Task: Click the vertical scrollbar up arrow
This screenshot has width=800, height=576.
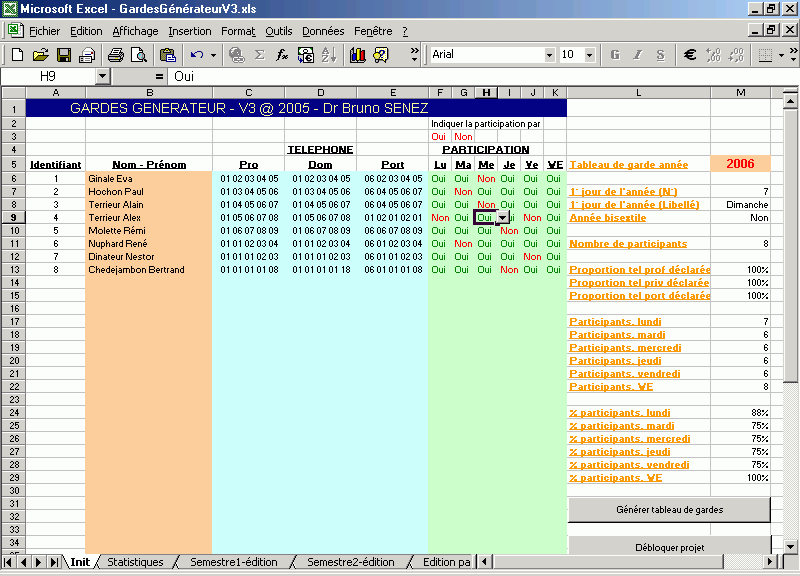Action: tap(790, 101)
